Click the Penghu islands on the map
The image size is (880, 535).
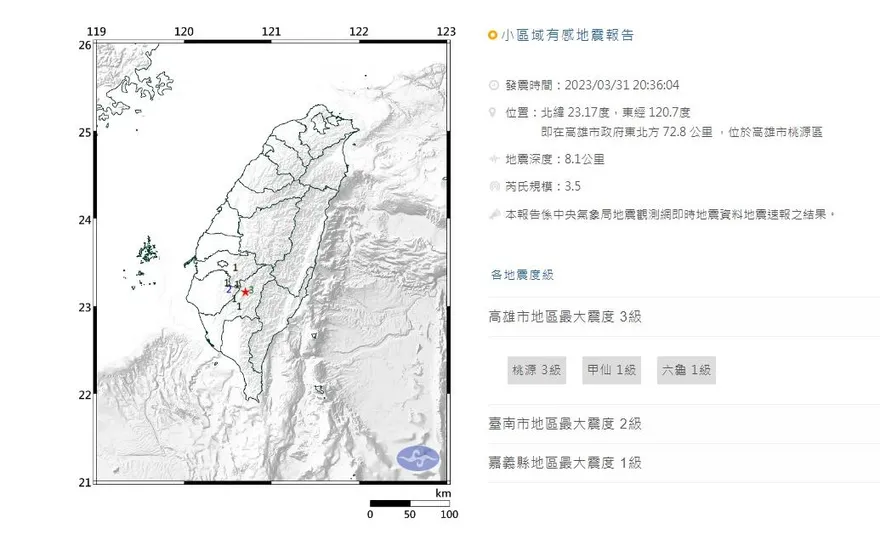(x=150, y=250)
